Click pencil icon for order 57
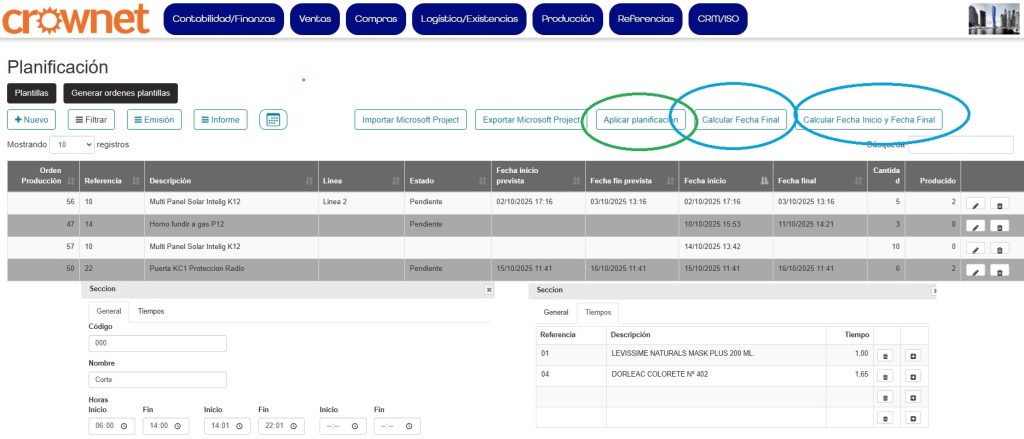 (976, 249)
